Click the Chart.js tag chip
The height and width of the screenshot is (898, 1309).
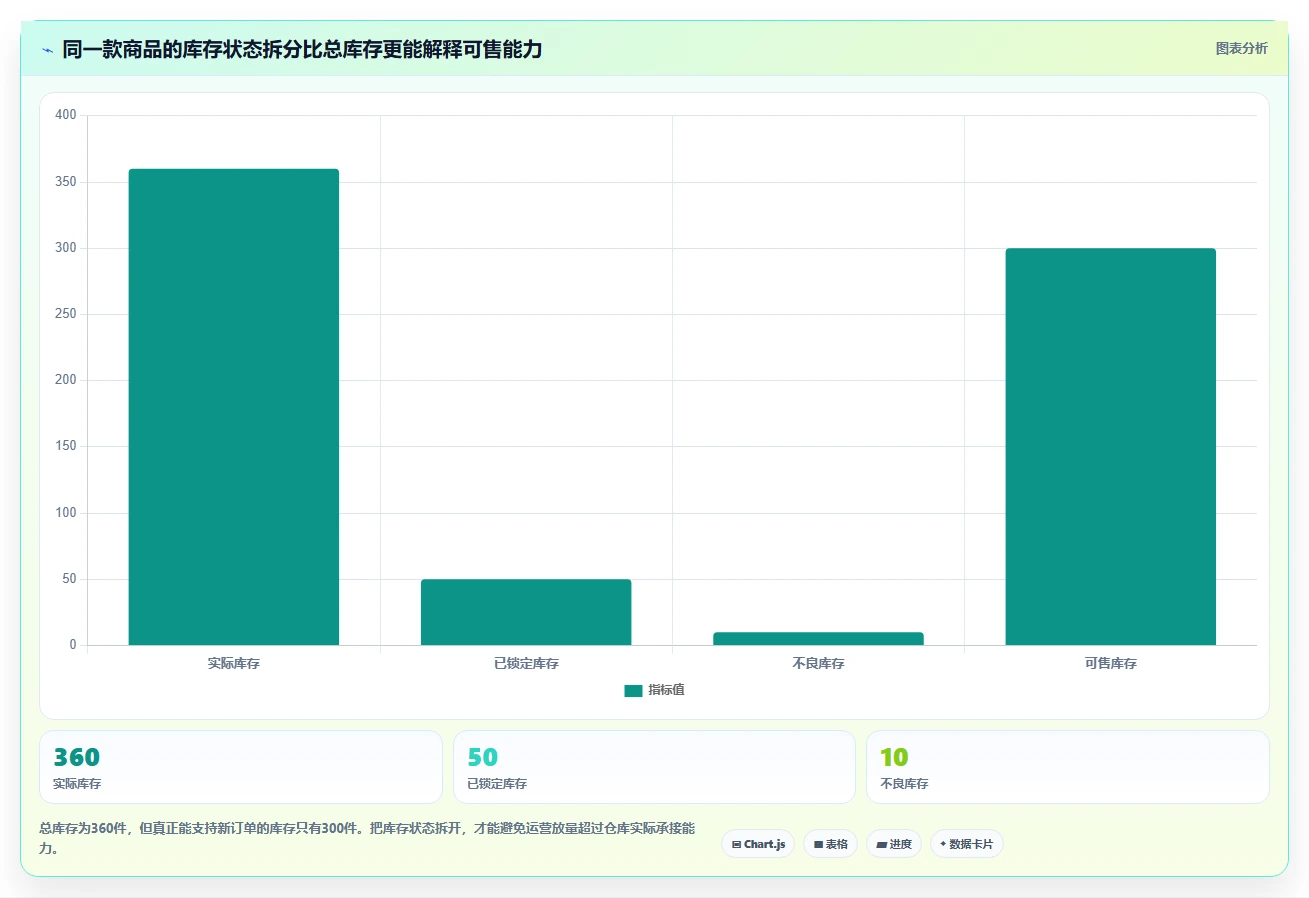coord(758,844)
